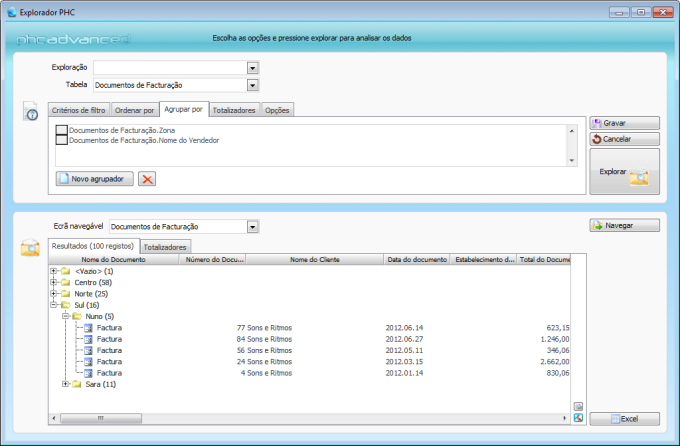This screenshot has width=680, height=446.
Task: Click the Factura document icon dated 2012.06.14
Action: [88, 327]
